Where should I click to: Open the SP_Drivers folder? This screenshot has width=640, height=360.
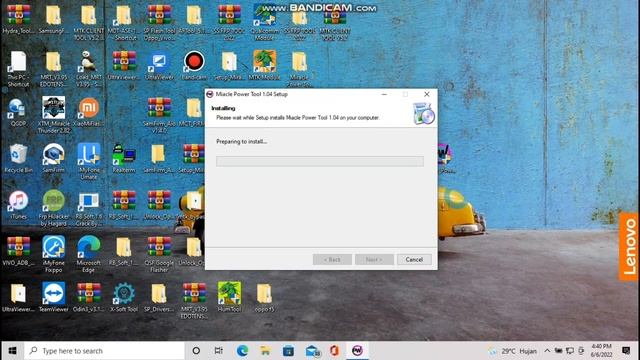(x=159, y=297)
